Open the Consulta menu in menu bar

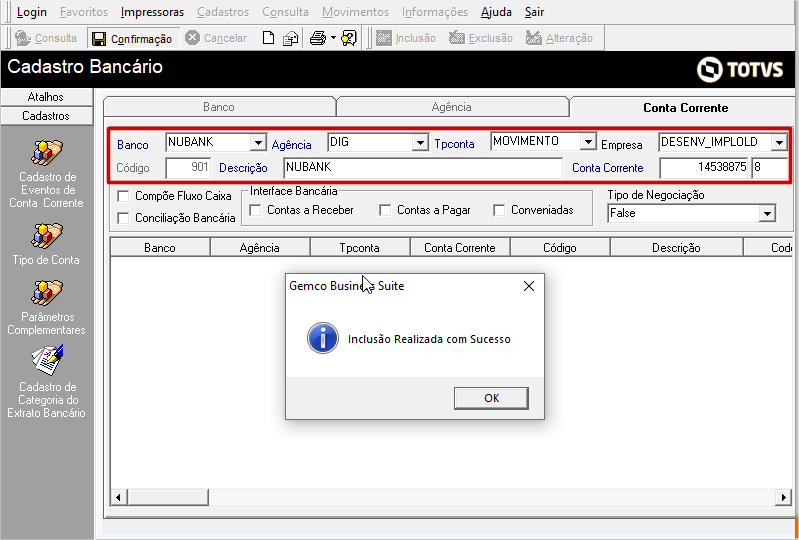[285, 12]
